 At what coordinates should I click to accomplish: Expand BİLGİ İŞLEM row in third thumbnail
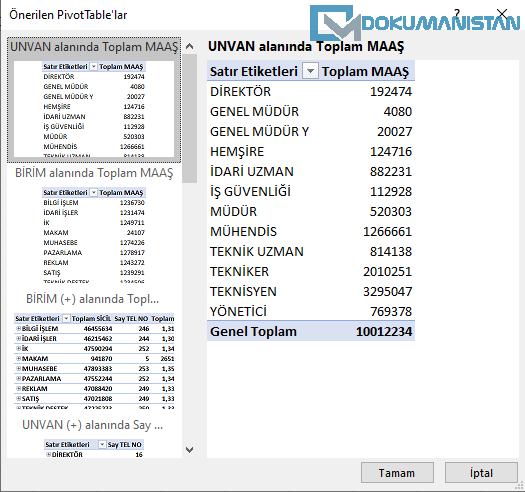tap(18, 329)
